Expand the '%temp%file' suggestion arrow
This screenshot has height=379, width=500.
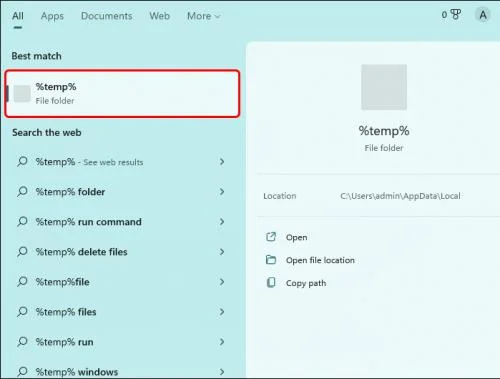point(222,282)
